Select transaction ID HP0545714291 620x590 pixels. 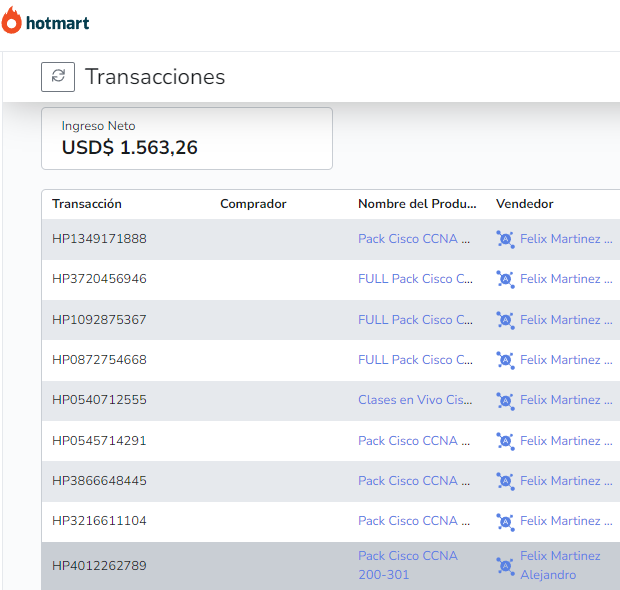pyautogui.click(x=99, y=441)
